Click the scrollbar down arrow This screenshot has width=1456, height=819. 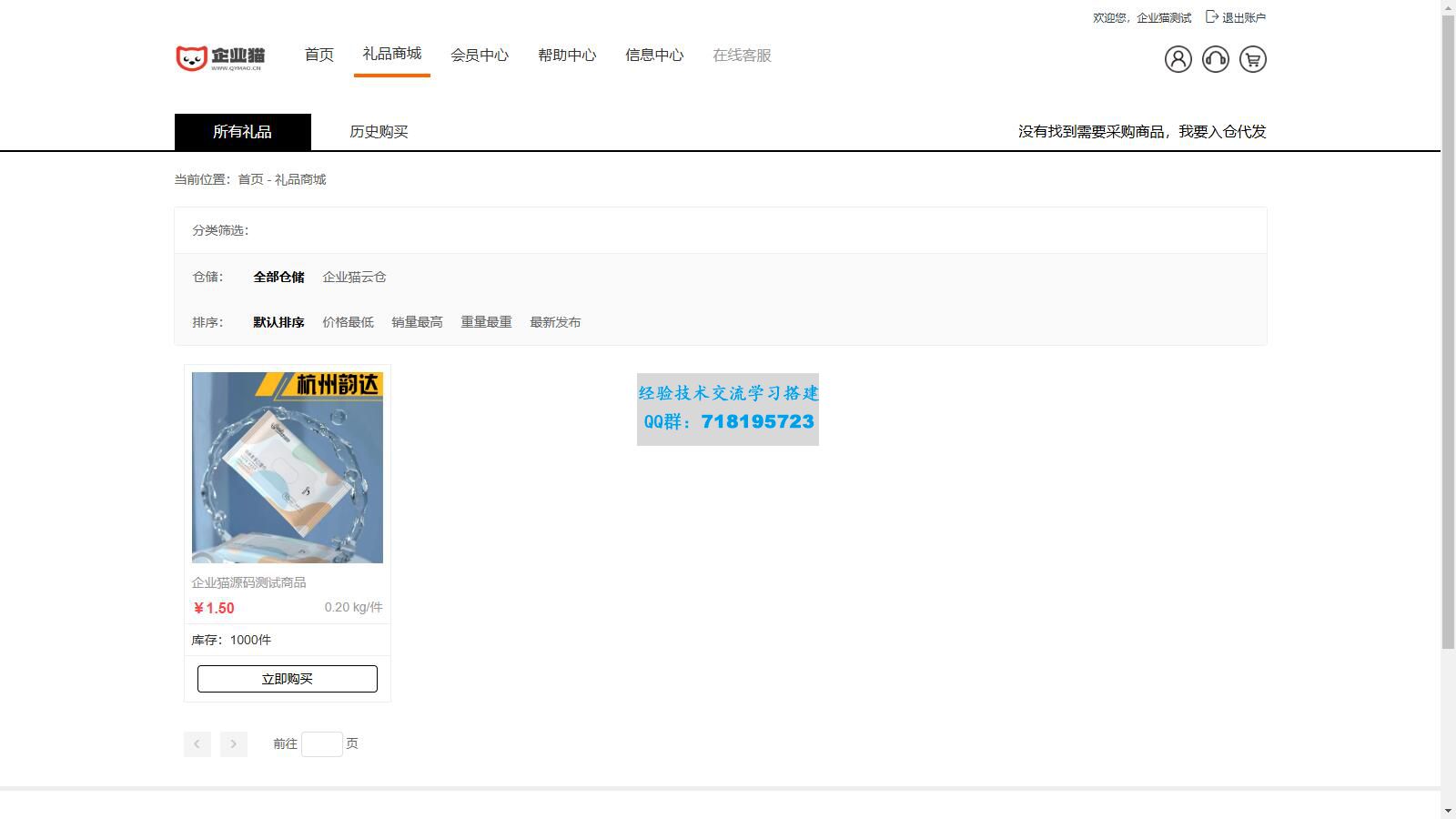(x=1448, y=810)
